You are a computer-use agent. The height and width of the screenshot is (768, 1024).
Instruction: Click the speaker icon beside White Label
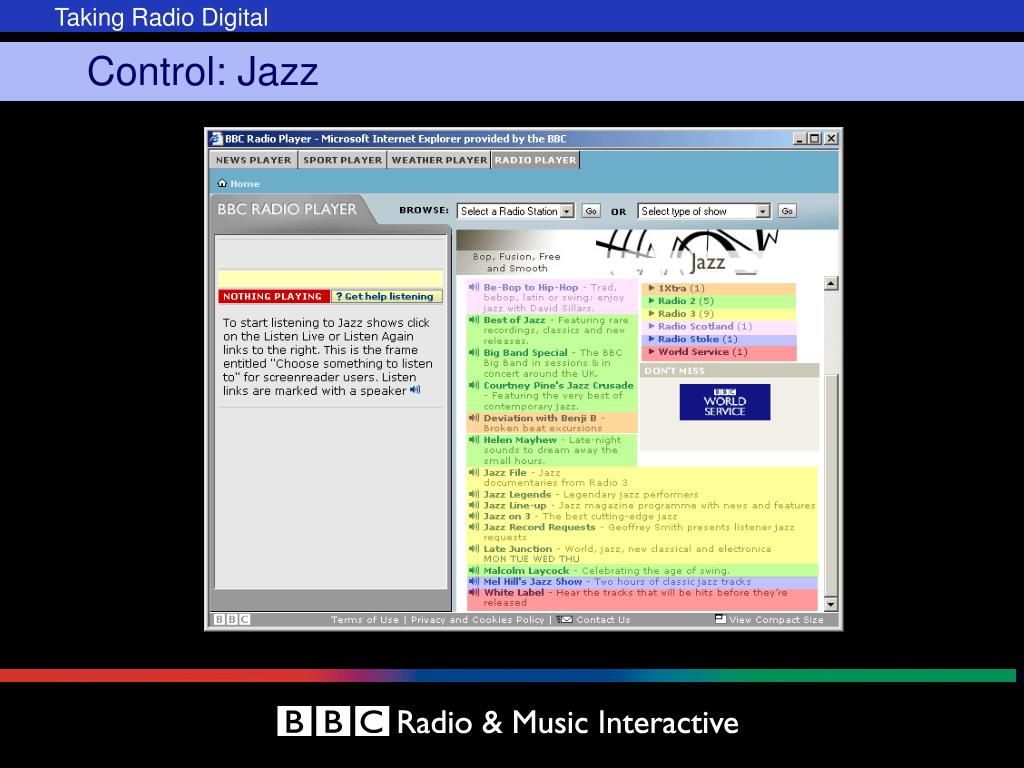pos(474,592)
